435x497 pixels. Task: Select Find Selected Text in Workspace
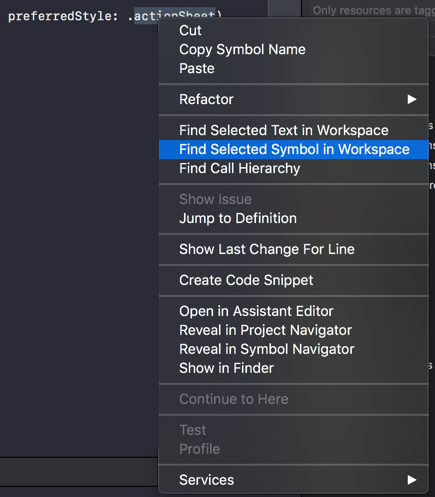(x=293, y=130)
